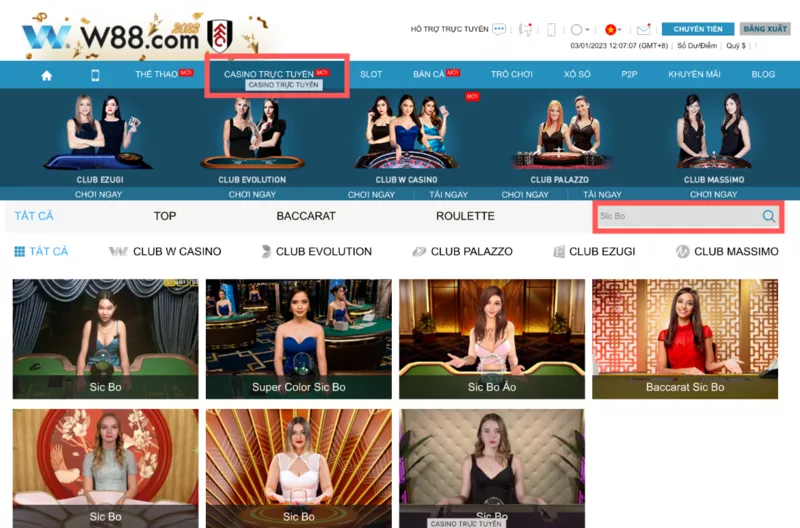Click CHƠI NGAY under Club Ezugi
800x528 pixels.
click(x=98, y=194)
